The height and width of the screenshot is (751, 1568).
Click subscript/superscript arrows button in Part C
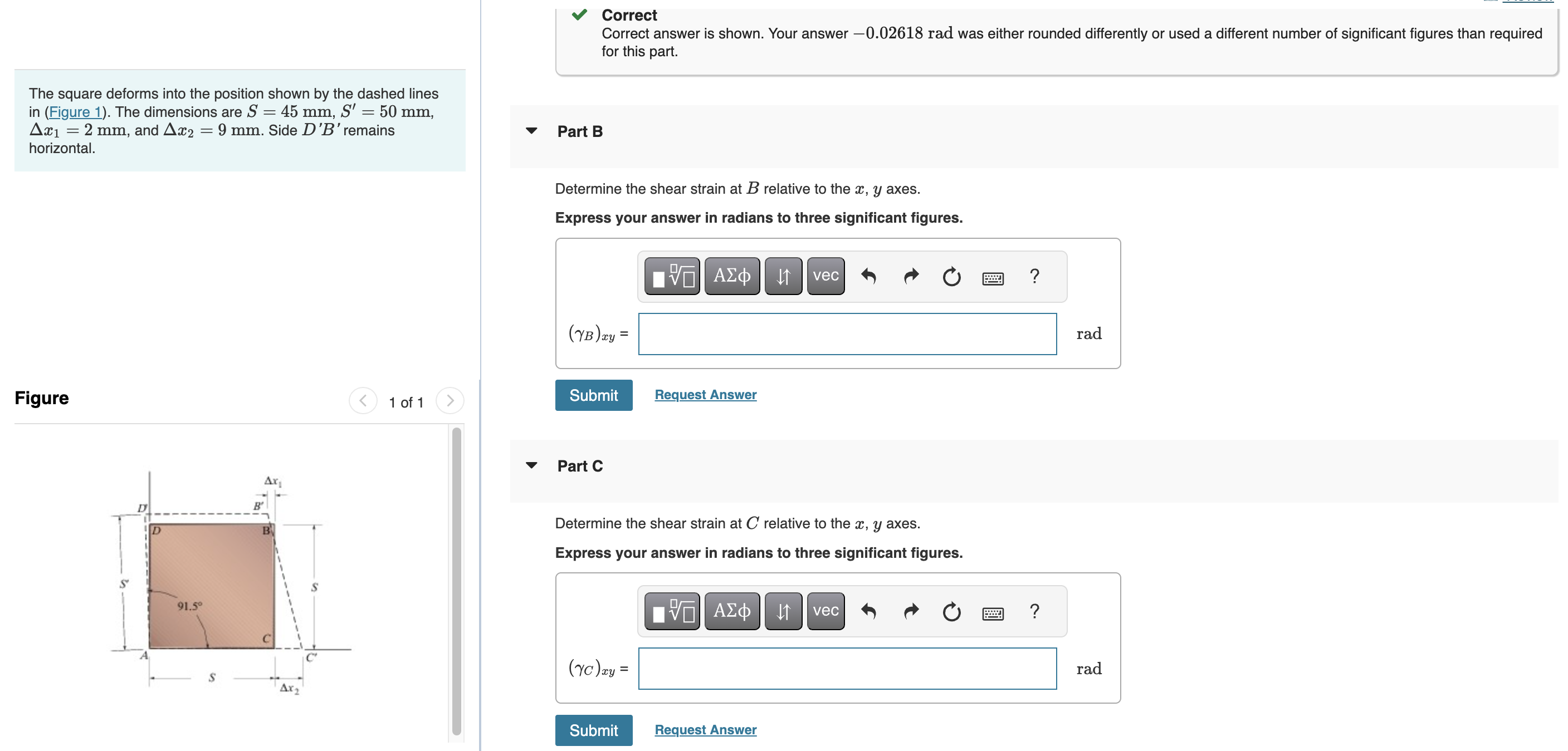[x=783, y=611]
